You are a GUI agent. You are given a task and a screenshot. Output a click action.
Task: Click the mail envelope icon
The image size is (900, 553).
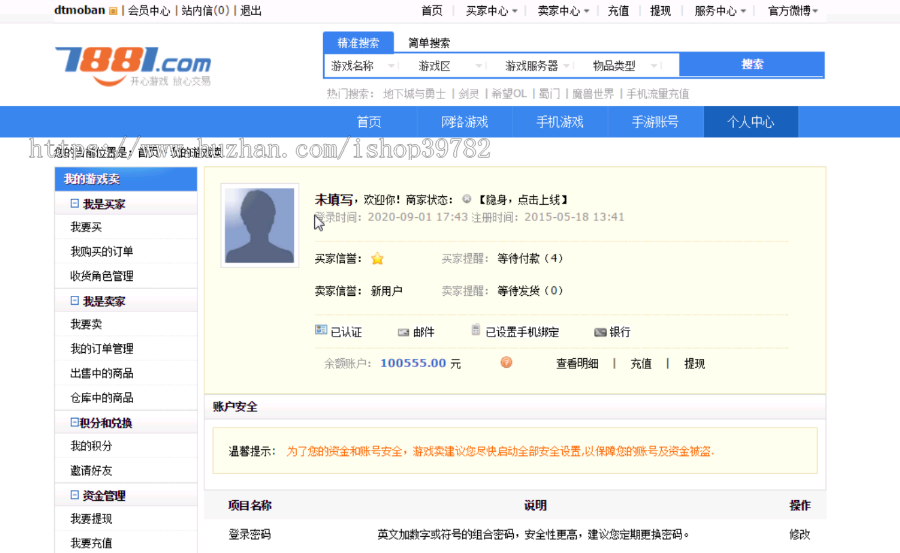point(403,332)
